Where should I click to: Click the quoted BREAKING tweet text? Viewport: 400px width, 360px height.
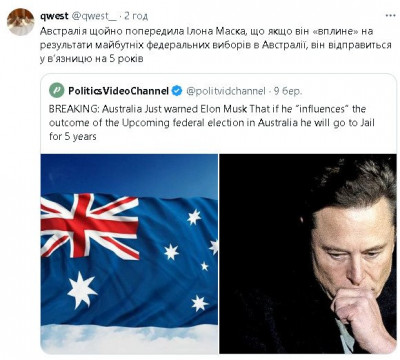tap(212, 123)
